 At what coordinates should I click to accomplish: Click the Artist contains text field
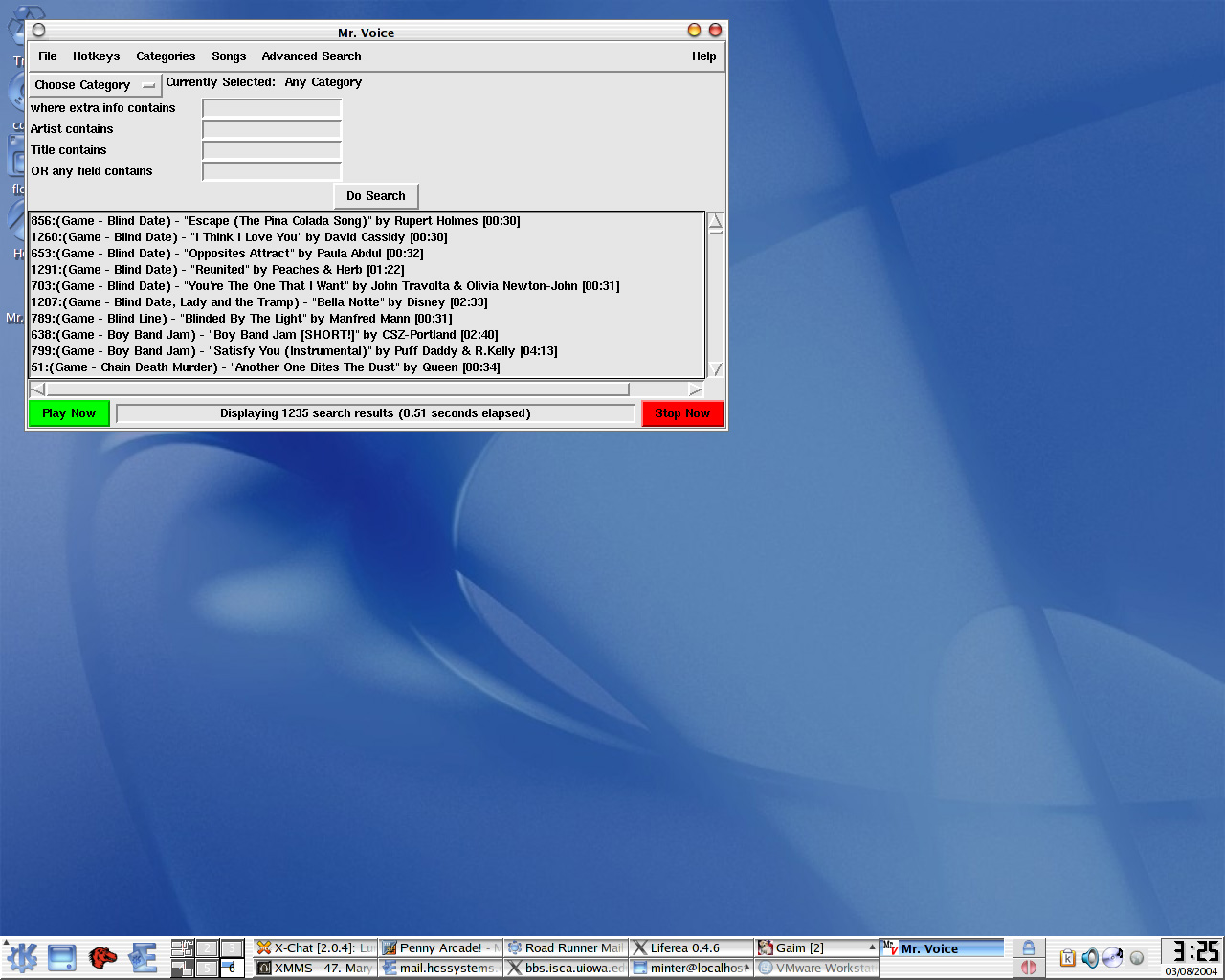tap(272, 129)
